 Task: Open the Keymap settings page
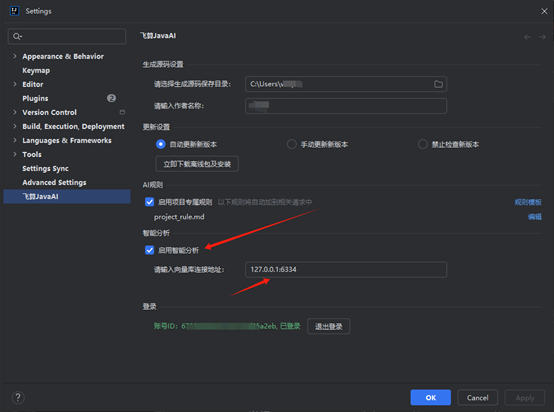coord(36,70)
